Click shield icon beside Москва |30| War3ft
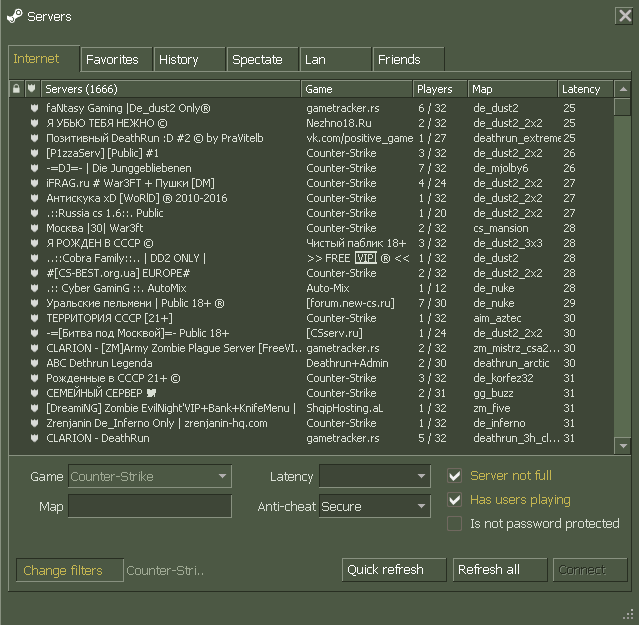Image resolution: width=639 pixels, height=625 pixels. click(35, 228)
